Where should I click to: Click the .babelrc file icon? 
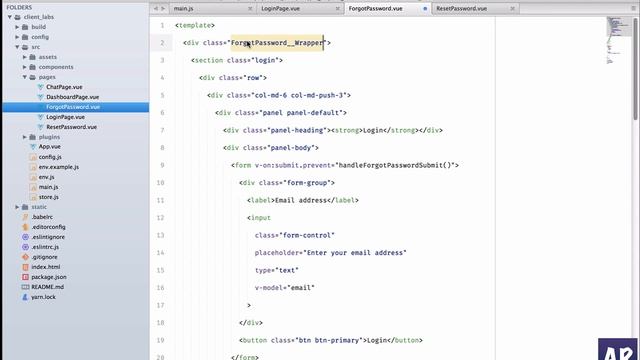pos(25,217)
